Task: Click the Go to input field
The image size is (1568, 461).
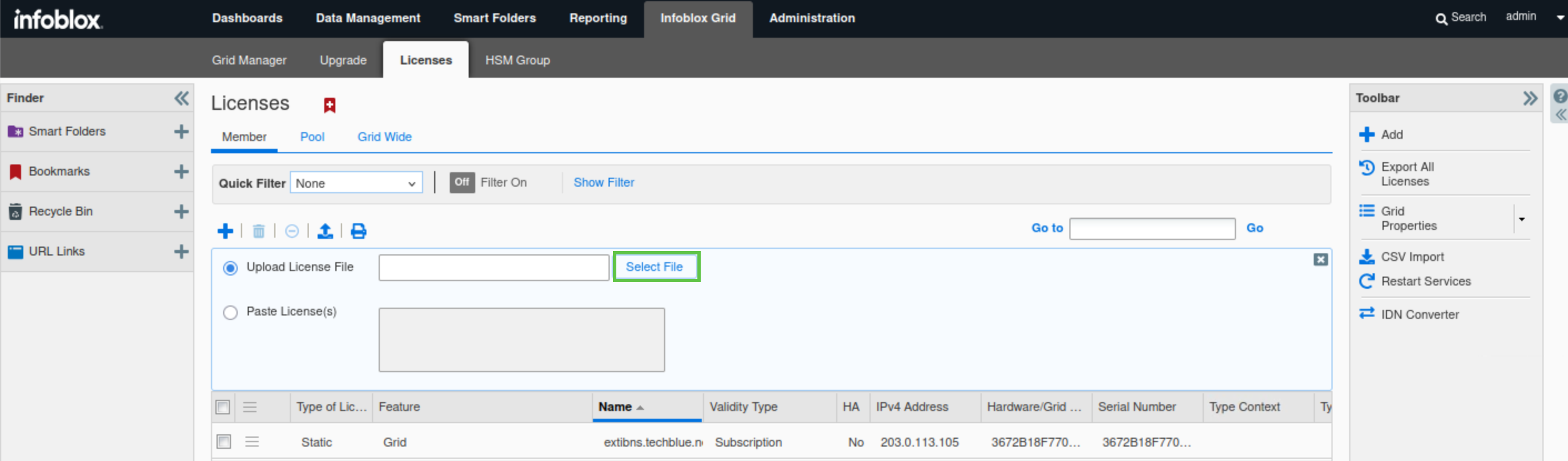Action: coord(1152,229)
